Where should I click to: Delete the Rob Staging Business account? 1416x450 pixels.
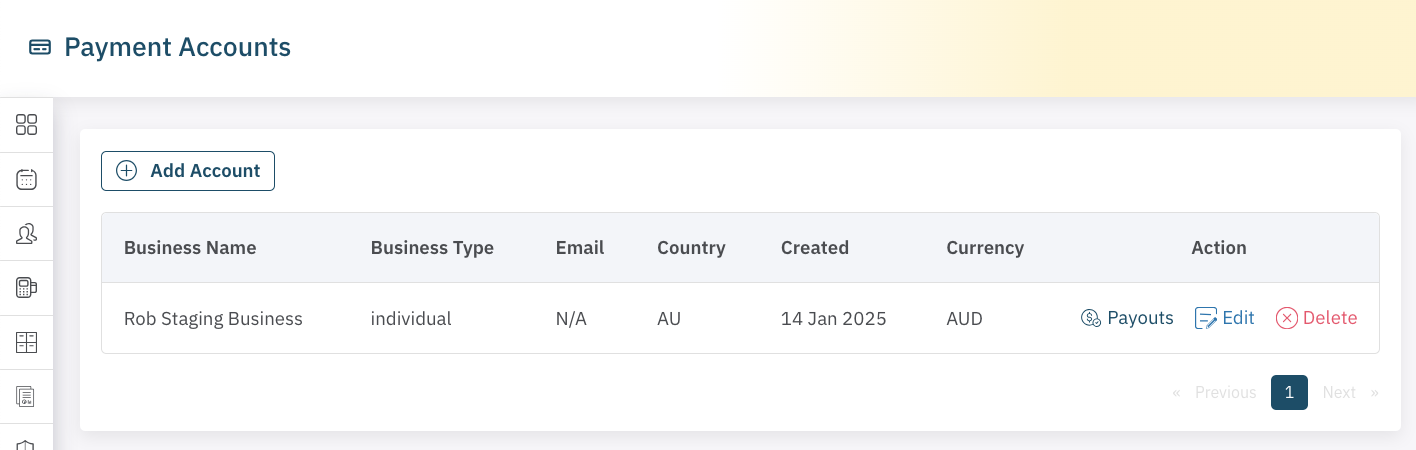[x=1317, y=319]
